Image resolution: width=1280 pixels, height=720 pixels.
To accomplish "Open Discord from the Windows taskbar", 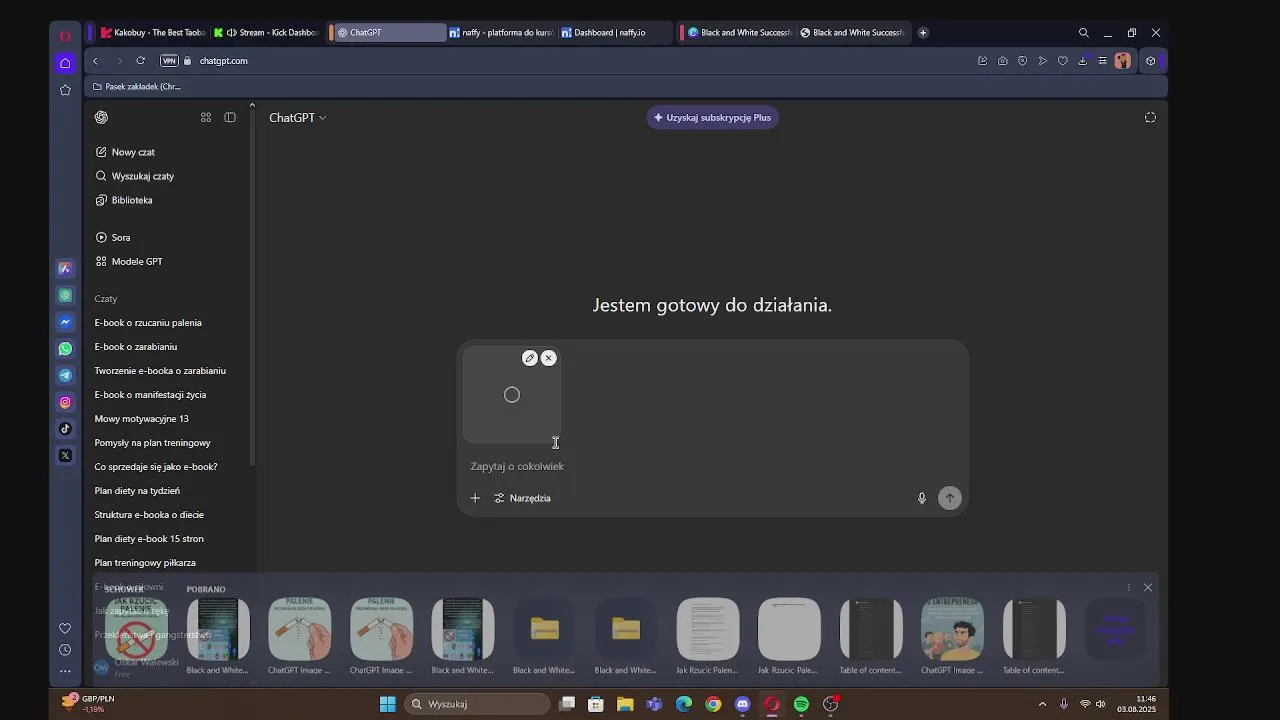I will [742, 705].
